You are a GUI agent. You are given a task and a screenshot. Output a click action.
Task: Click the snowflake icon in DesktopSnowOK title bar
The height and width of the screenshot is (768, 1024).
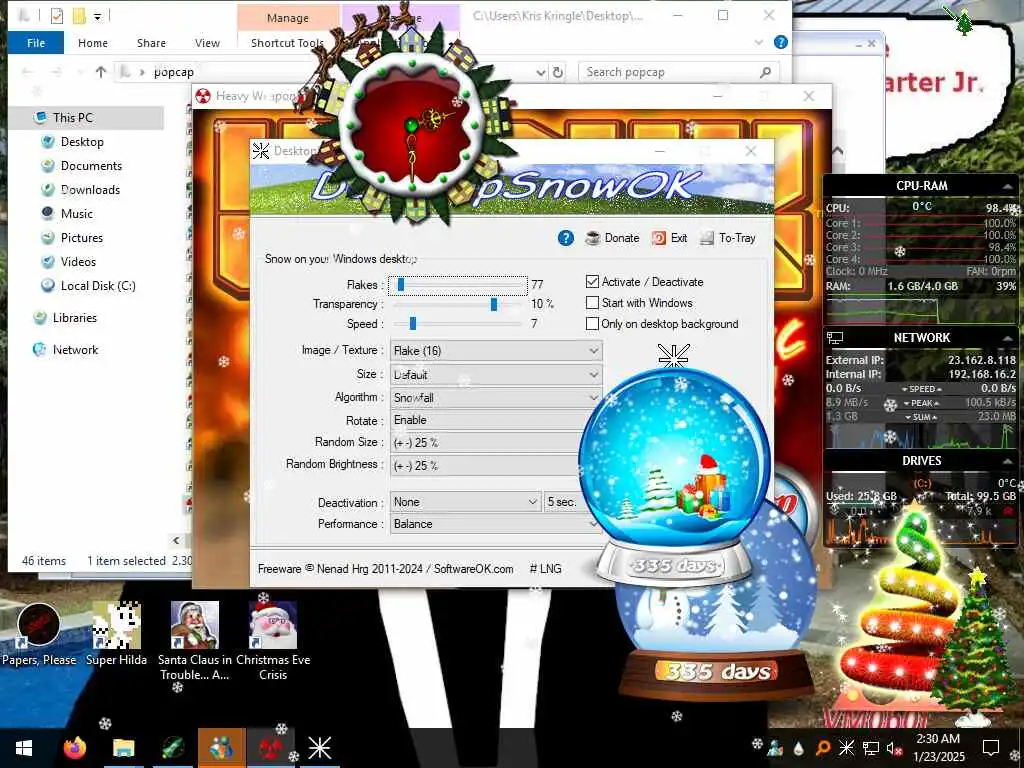point(261,151)
